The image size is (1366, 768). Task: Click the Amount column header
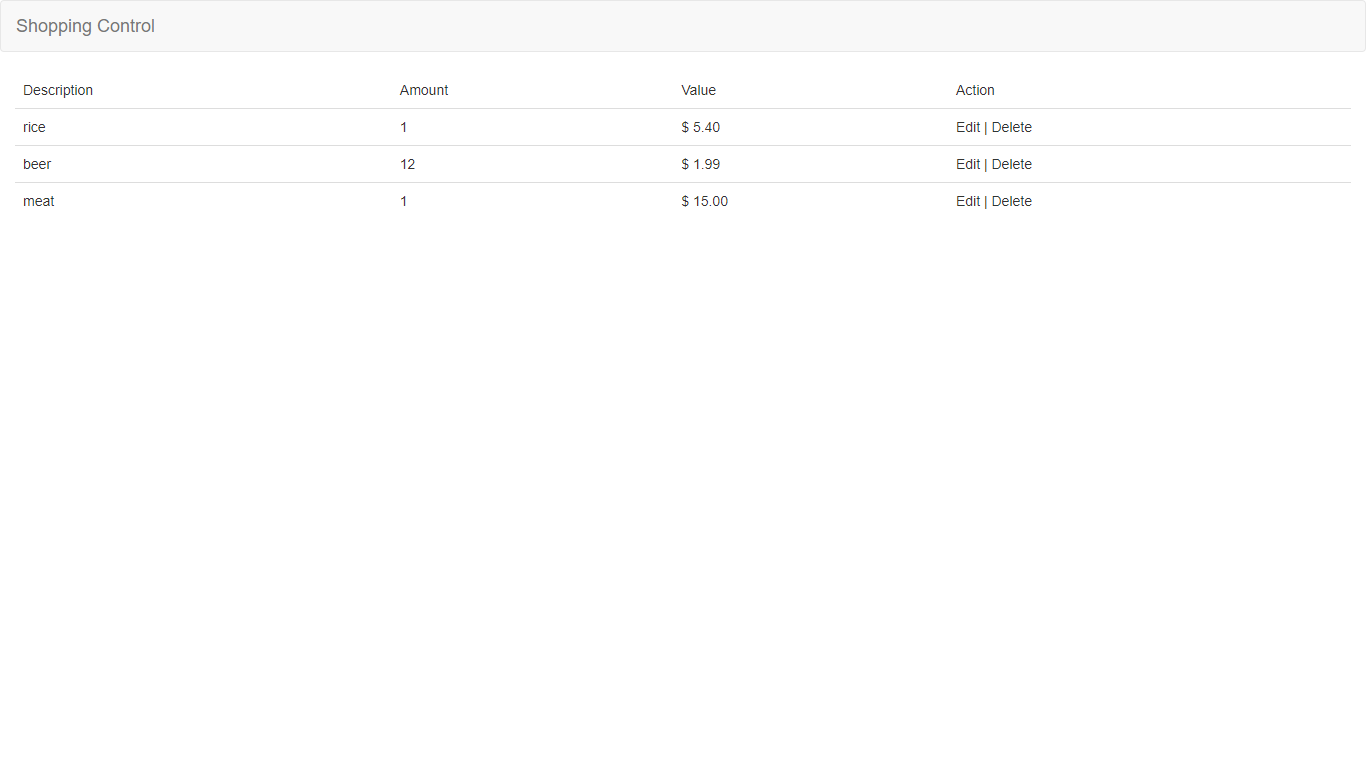click(424, 90)
